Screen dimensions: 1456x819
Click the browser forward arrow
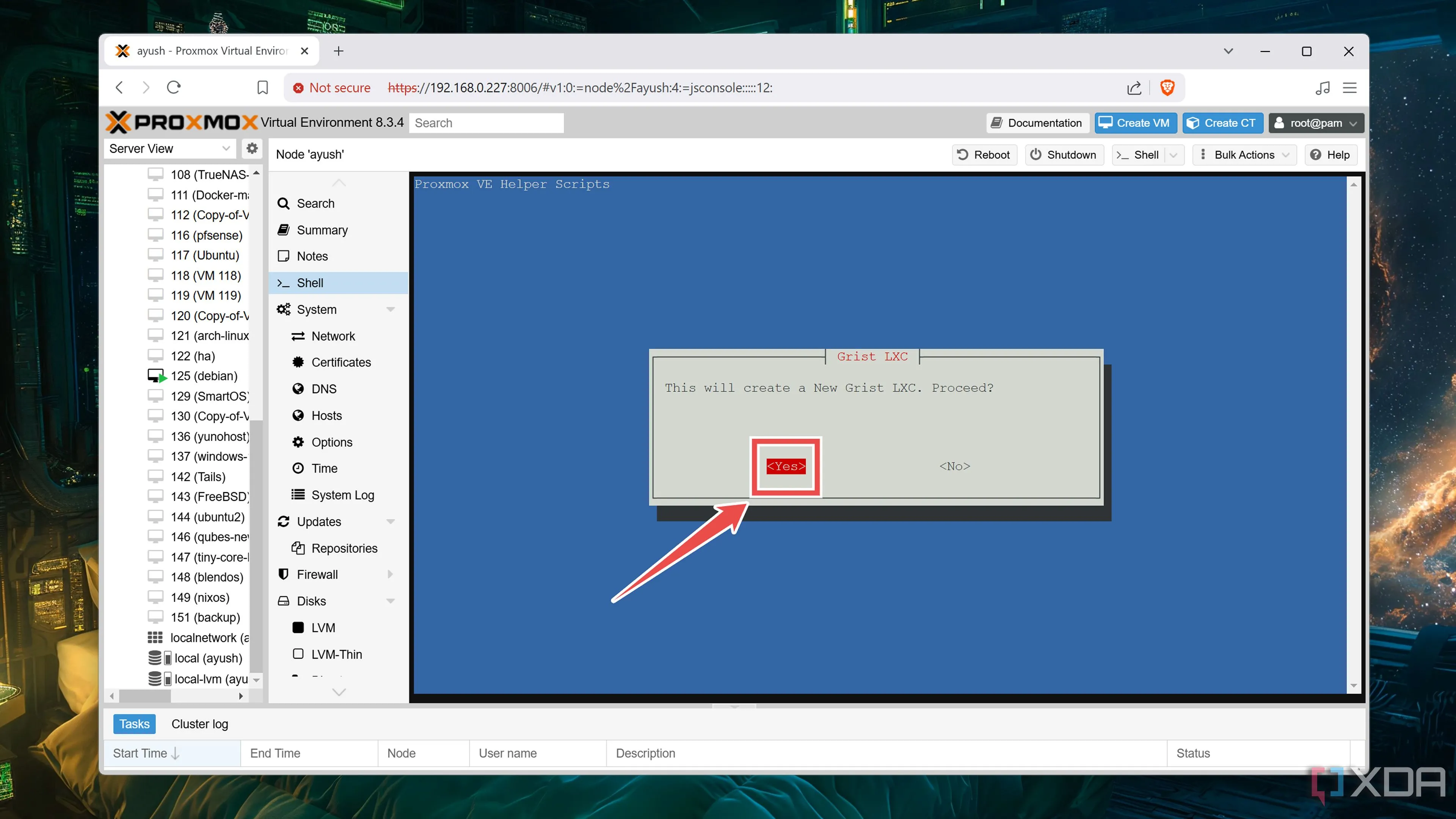pos(146,88)
